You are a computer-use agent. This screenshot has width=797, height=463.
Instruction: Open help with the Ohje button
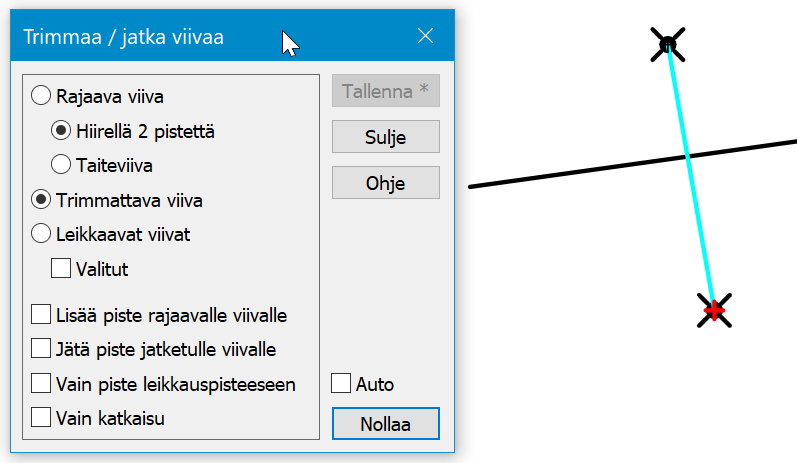pyautogui.click(x=385, y=182)
